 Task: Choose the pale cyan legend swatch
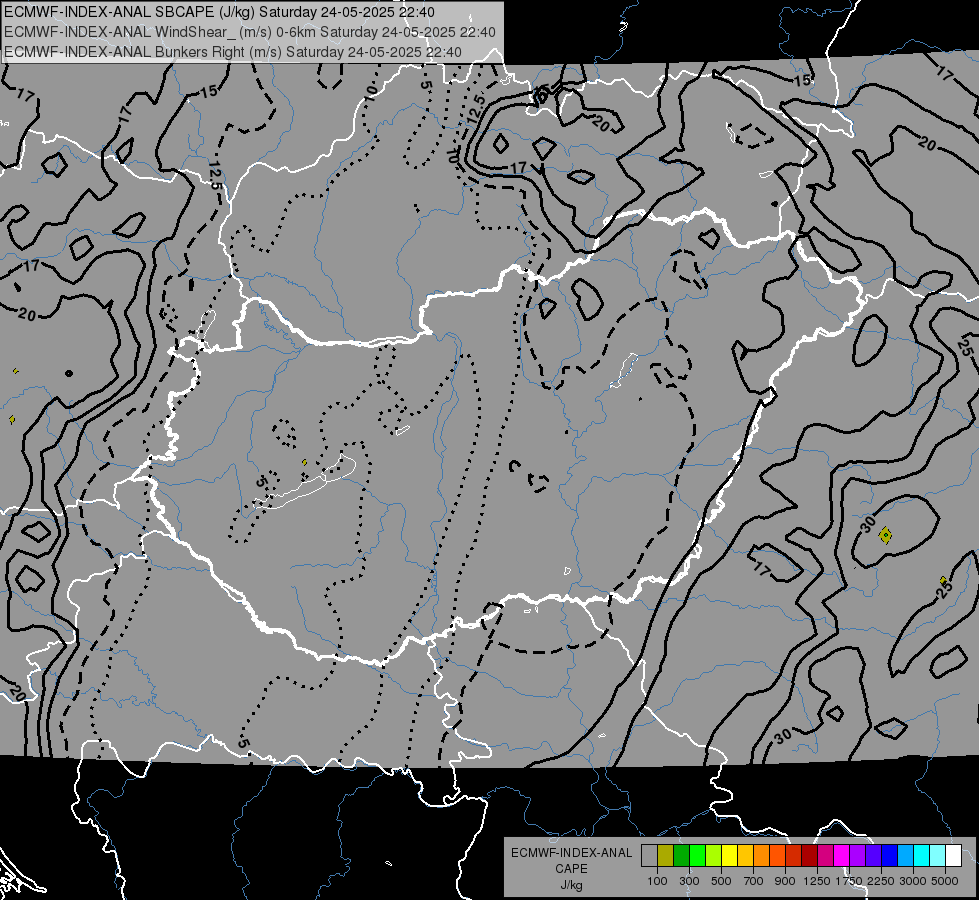point(938,856)
